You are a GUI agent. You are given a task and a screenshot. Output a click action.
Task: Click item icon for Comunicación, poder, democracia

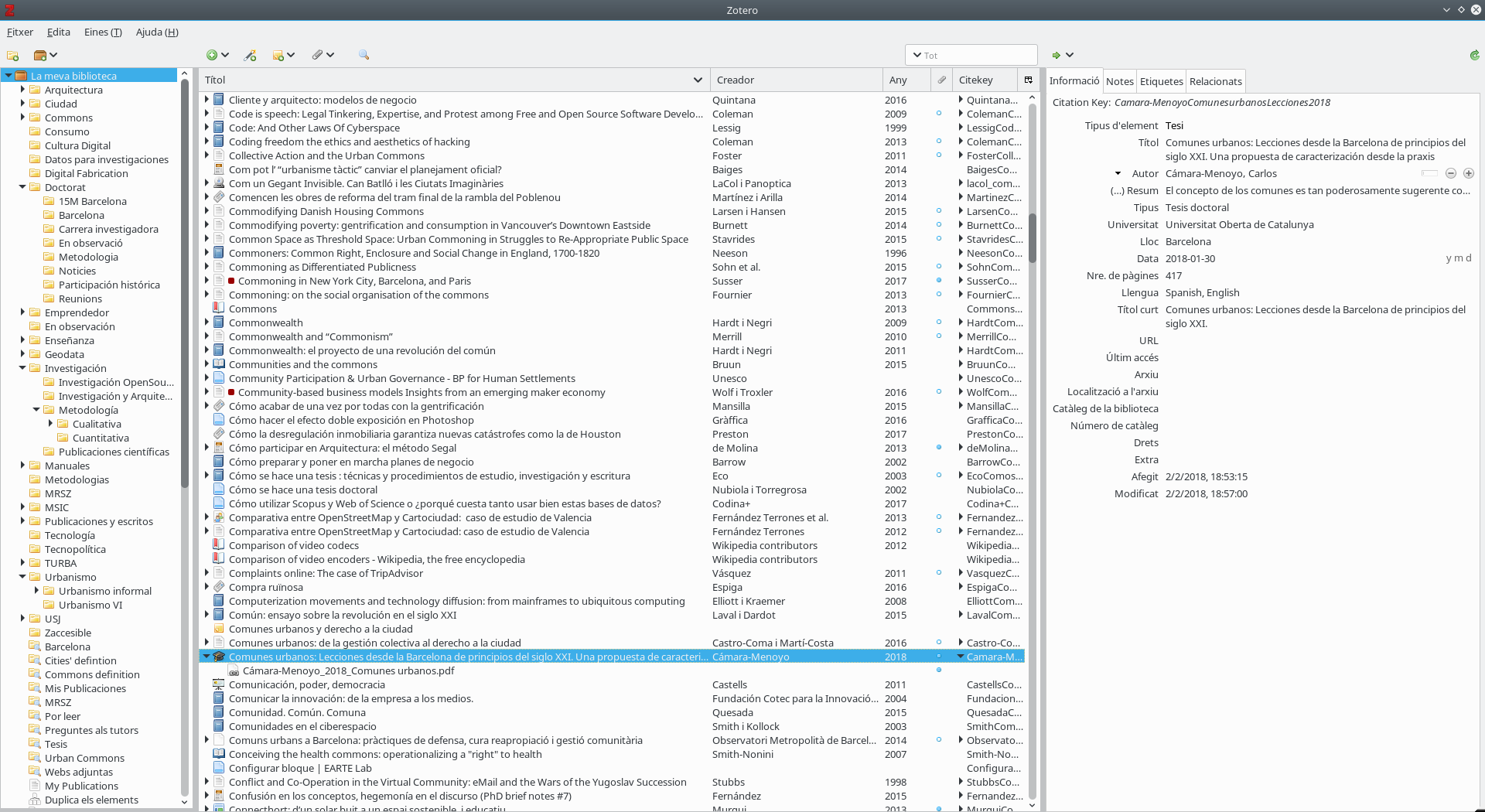(x=219, y=684)
